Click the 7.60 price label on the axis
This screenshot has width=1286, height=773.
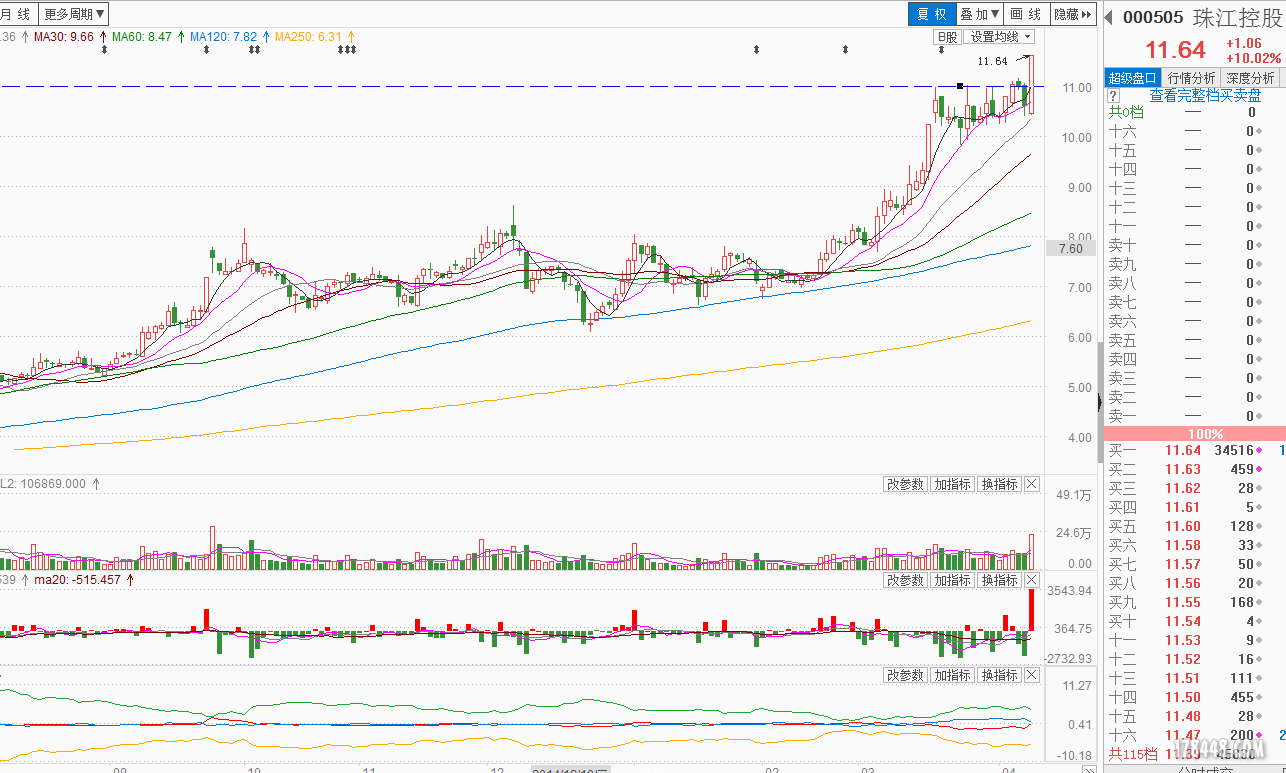coord(1070,249)
